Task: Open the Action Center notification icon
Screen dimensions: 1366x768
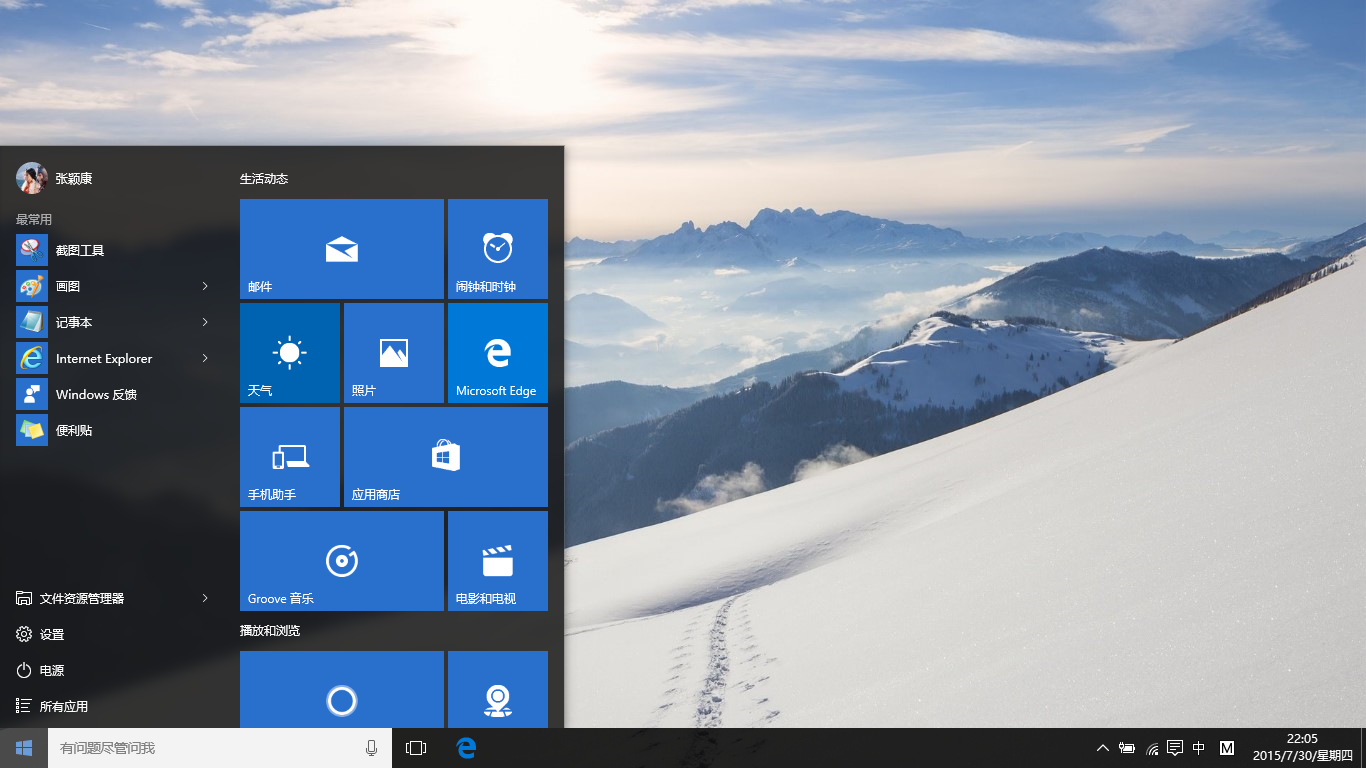Action: pos(1175,748)
